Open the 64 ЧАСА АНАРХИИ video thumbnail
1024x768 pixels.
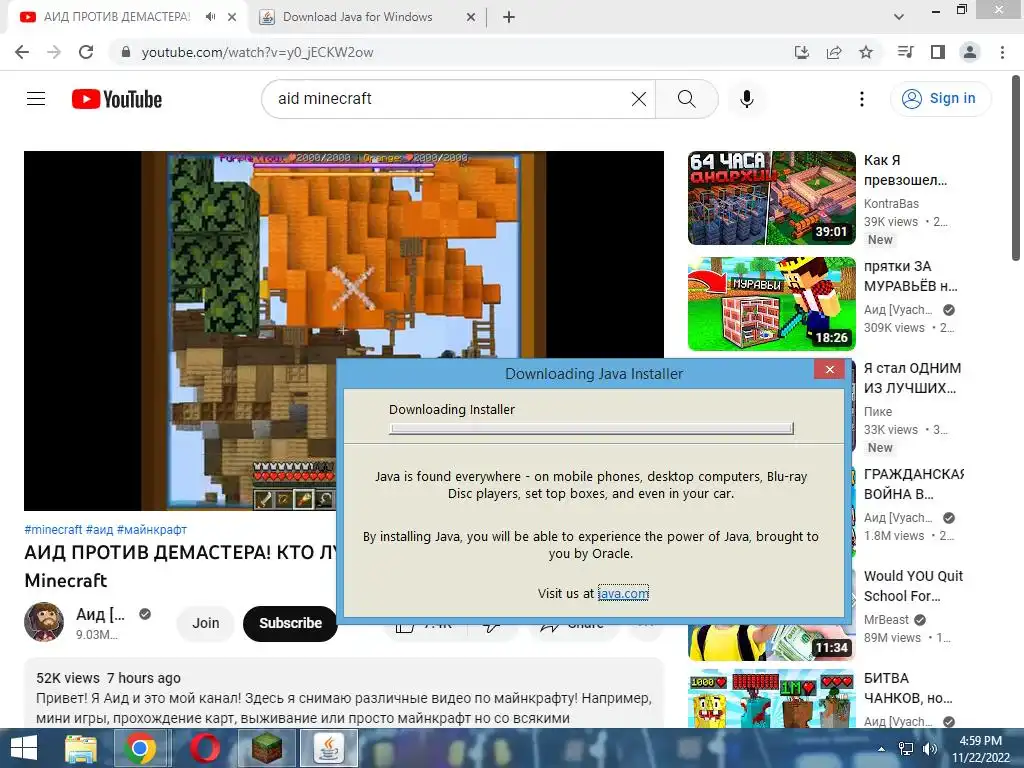point(771,198)
